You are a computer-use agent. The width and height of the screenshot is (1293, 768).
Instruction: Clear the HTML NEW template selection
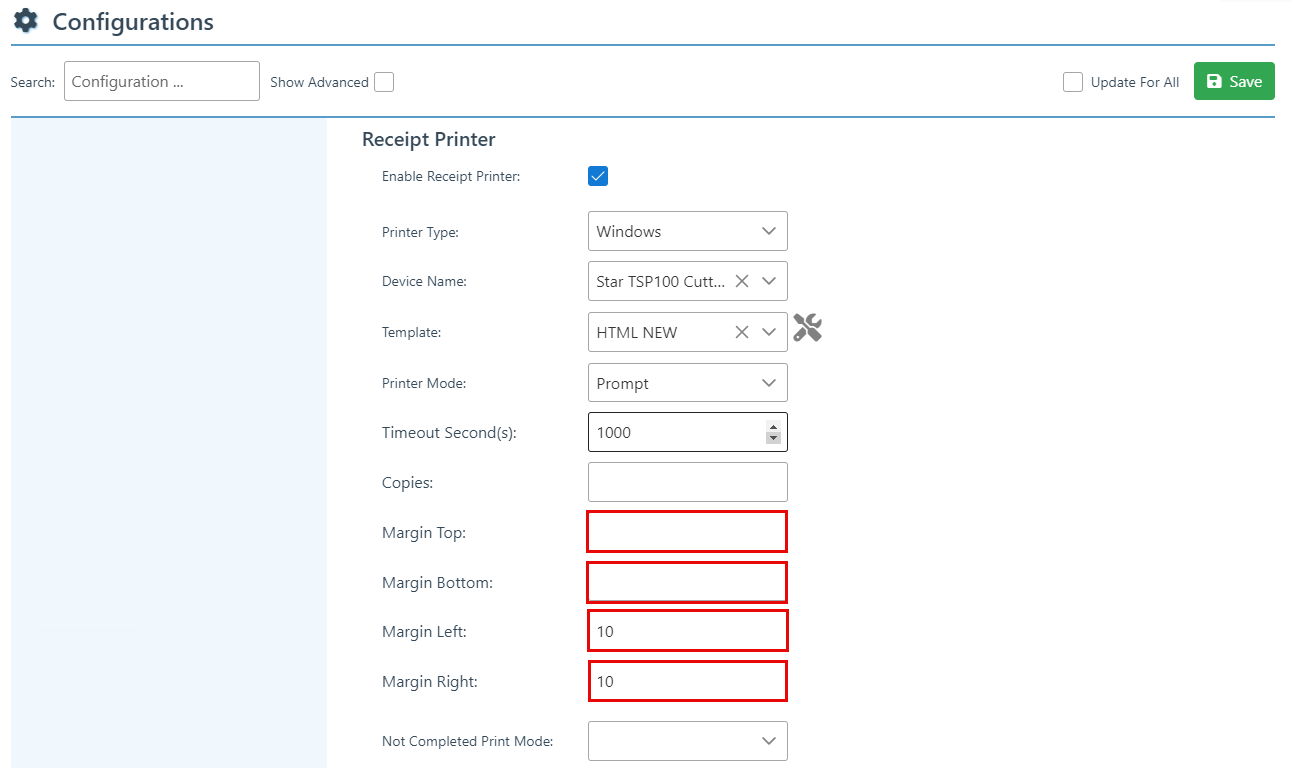point(742,332)
